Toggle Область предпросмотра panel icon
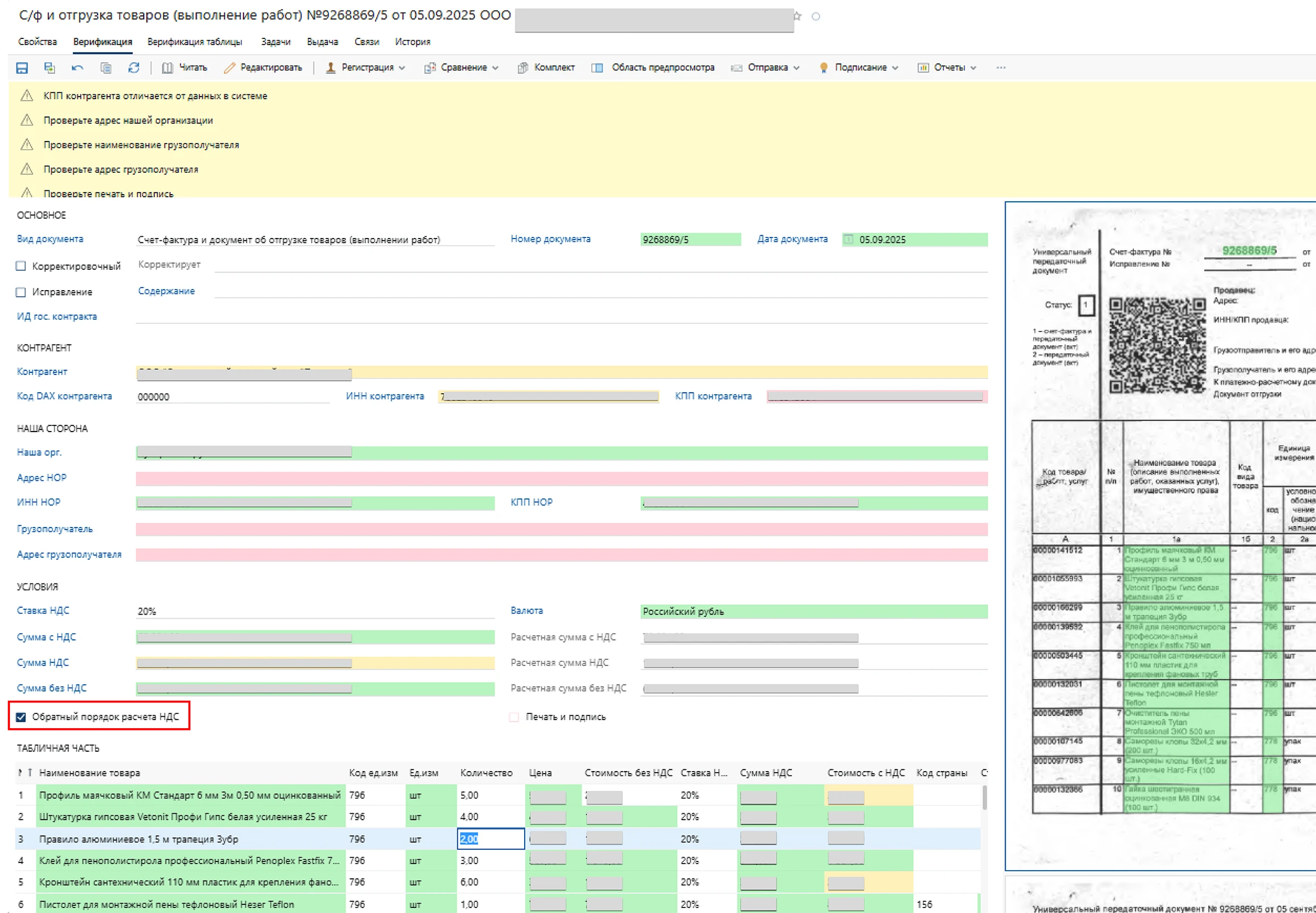This screenshot has width=1316, height=913. 597,68
